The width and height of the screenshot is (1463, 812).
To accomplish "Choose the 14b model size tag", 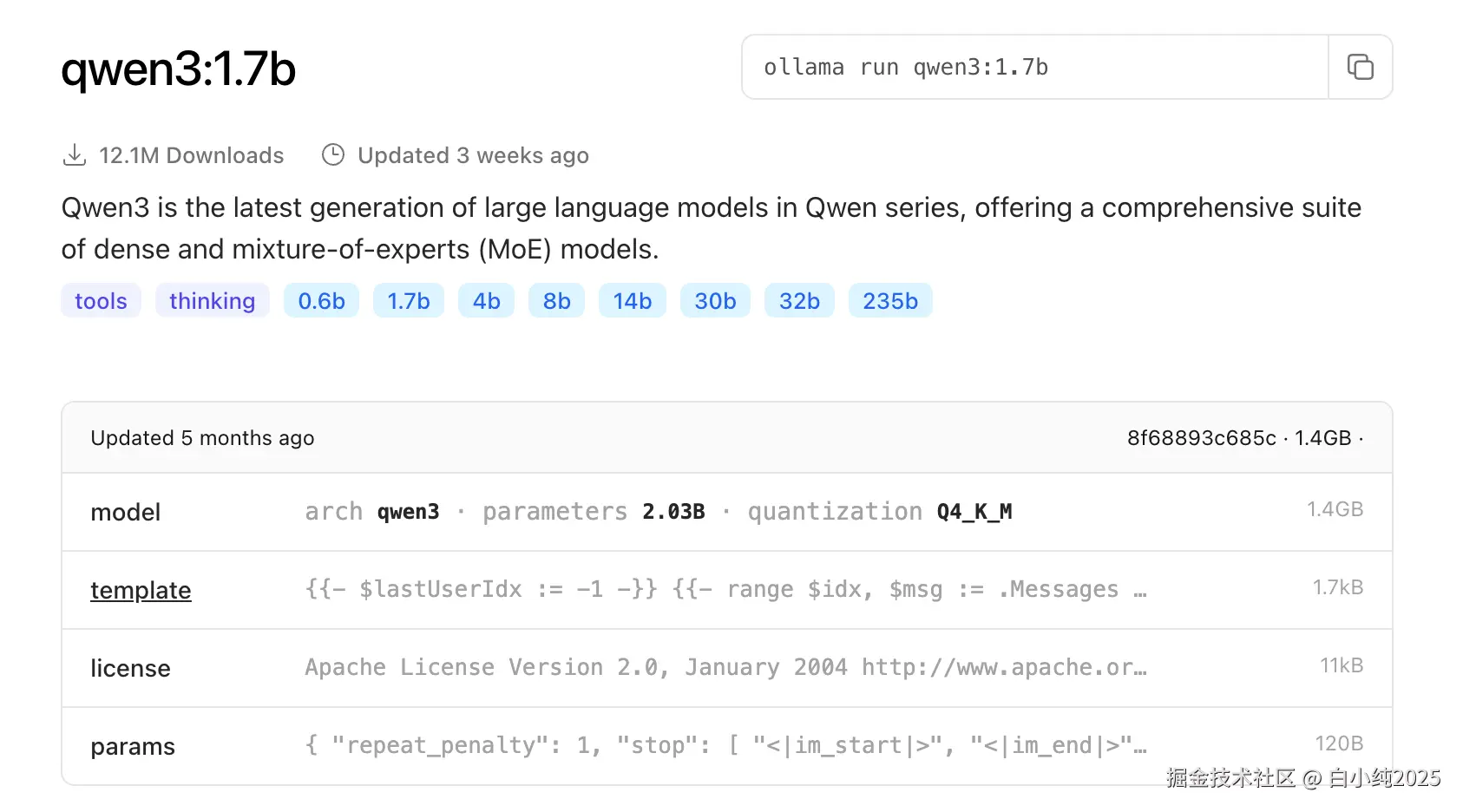I will click(633, 301).
